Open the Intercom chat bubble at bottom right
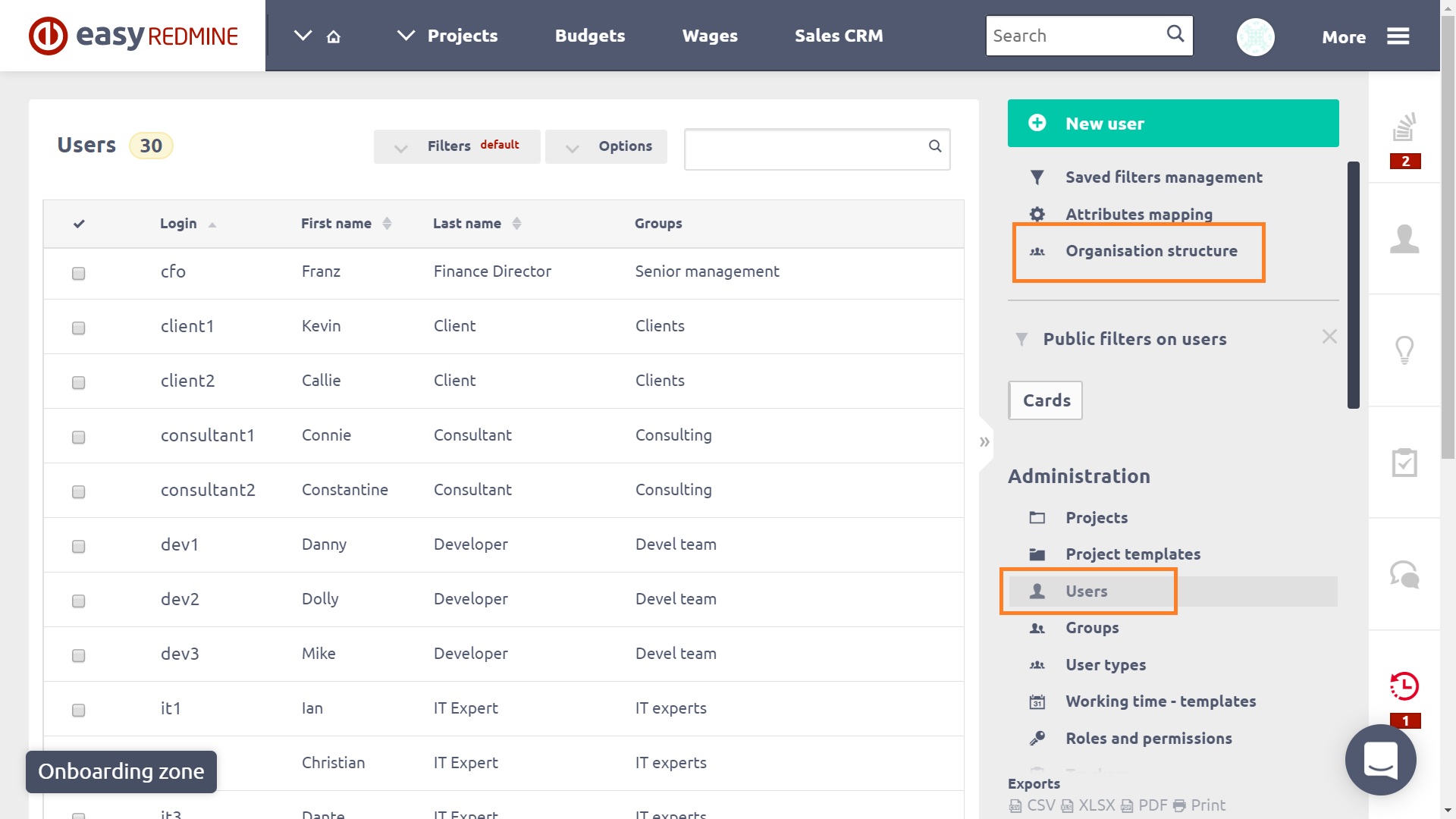The width and height of the screenshot is (1456, 819). (x=1381, y=760)
